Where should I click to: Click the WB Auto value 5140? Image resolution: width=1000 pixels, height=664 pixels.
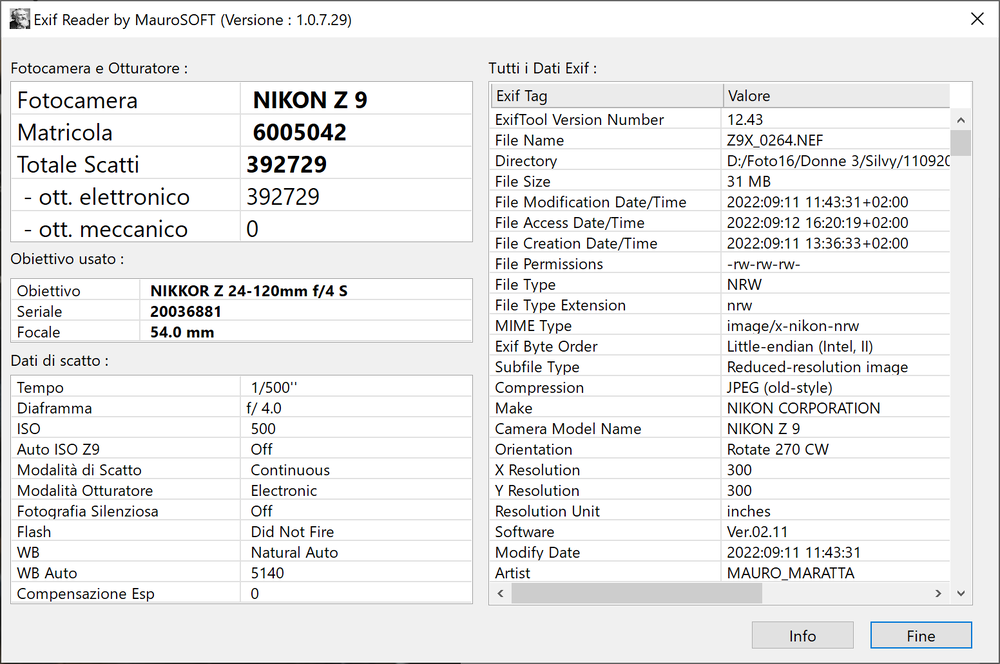click(267, 573)
